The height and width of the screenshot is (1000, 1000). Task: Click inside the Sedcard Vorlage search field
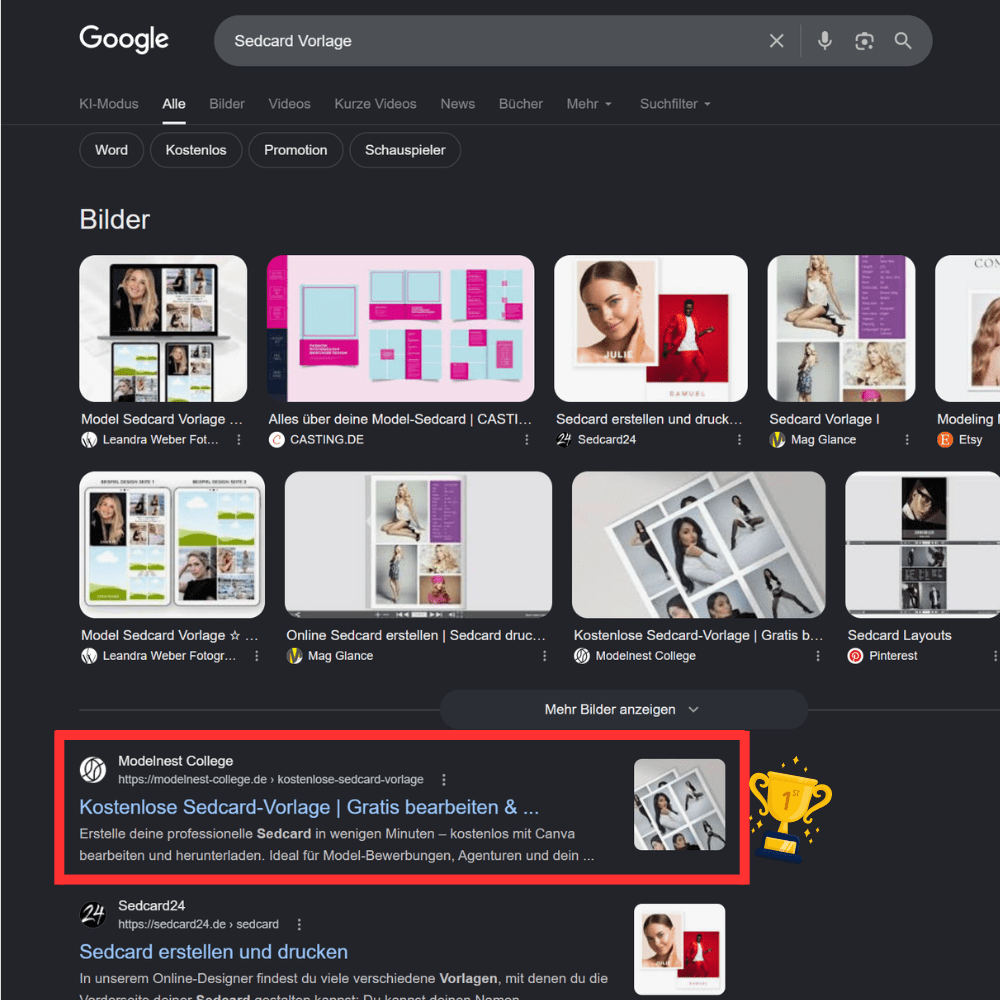pos(491,41)
